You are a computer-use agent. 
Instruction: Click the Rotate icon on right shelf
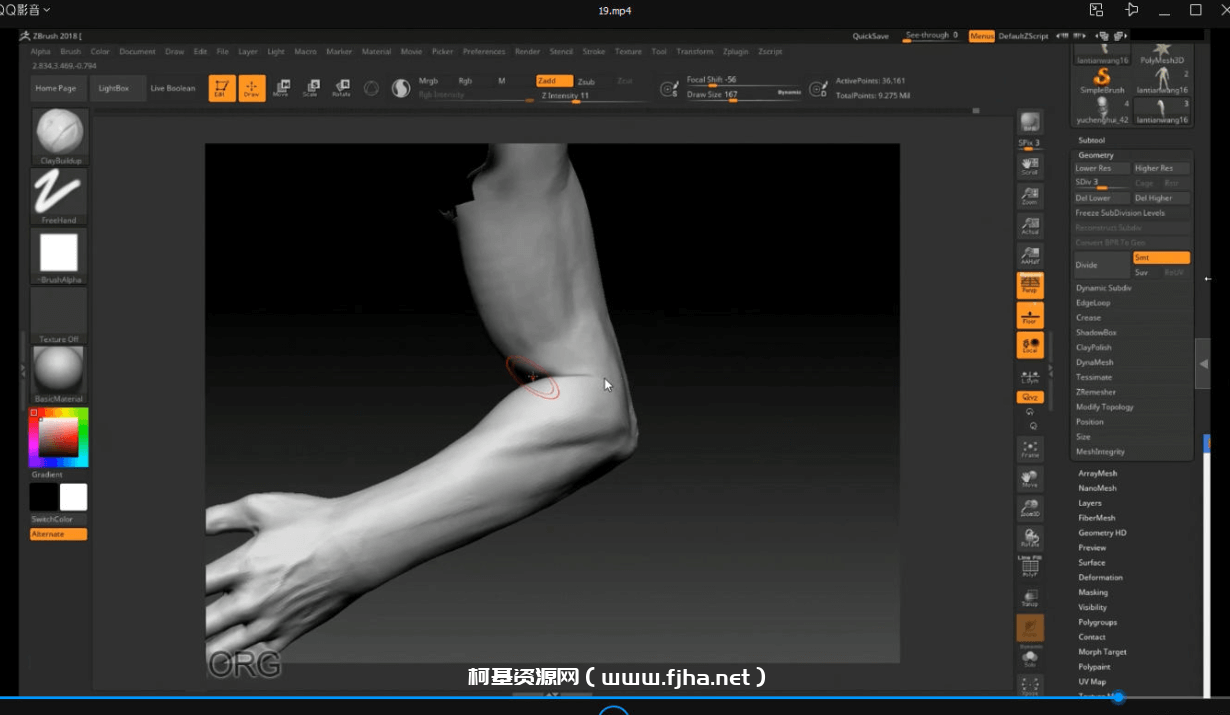point(1030,538)
